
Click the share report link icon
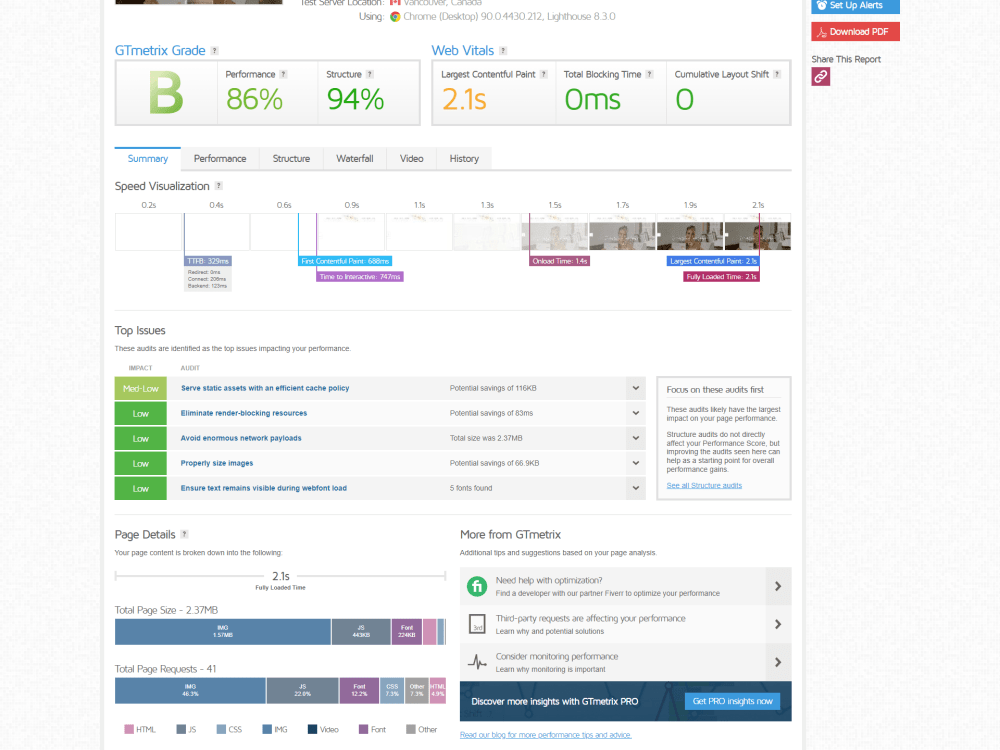click(820, 77)
